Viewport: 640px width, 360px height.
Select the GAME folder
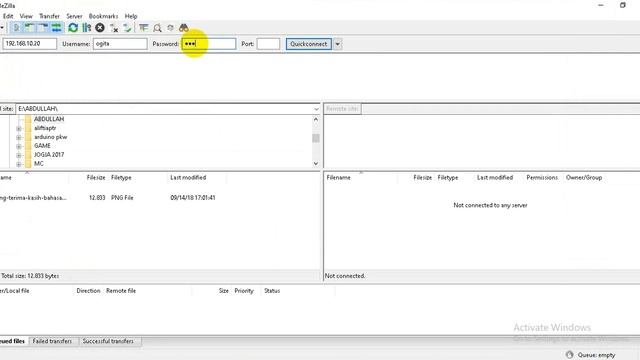(42, 146)
